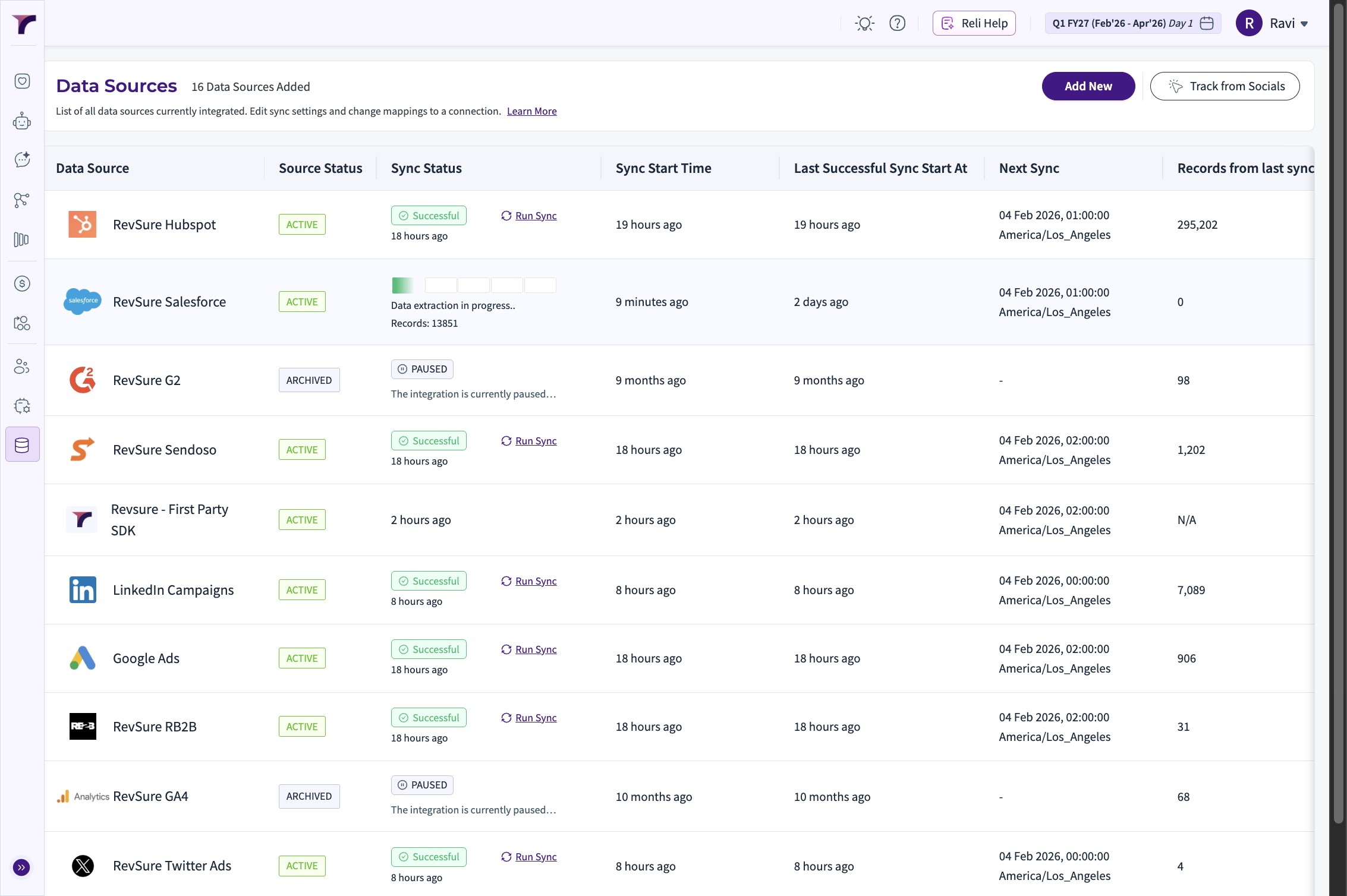1347x896 pixels.
Task: Click the Sync Status column header
Action: (x=426, y=168)
